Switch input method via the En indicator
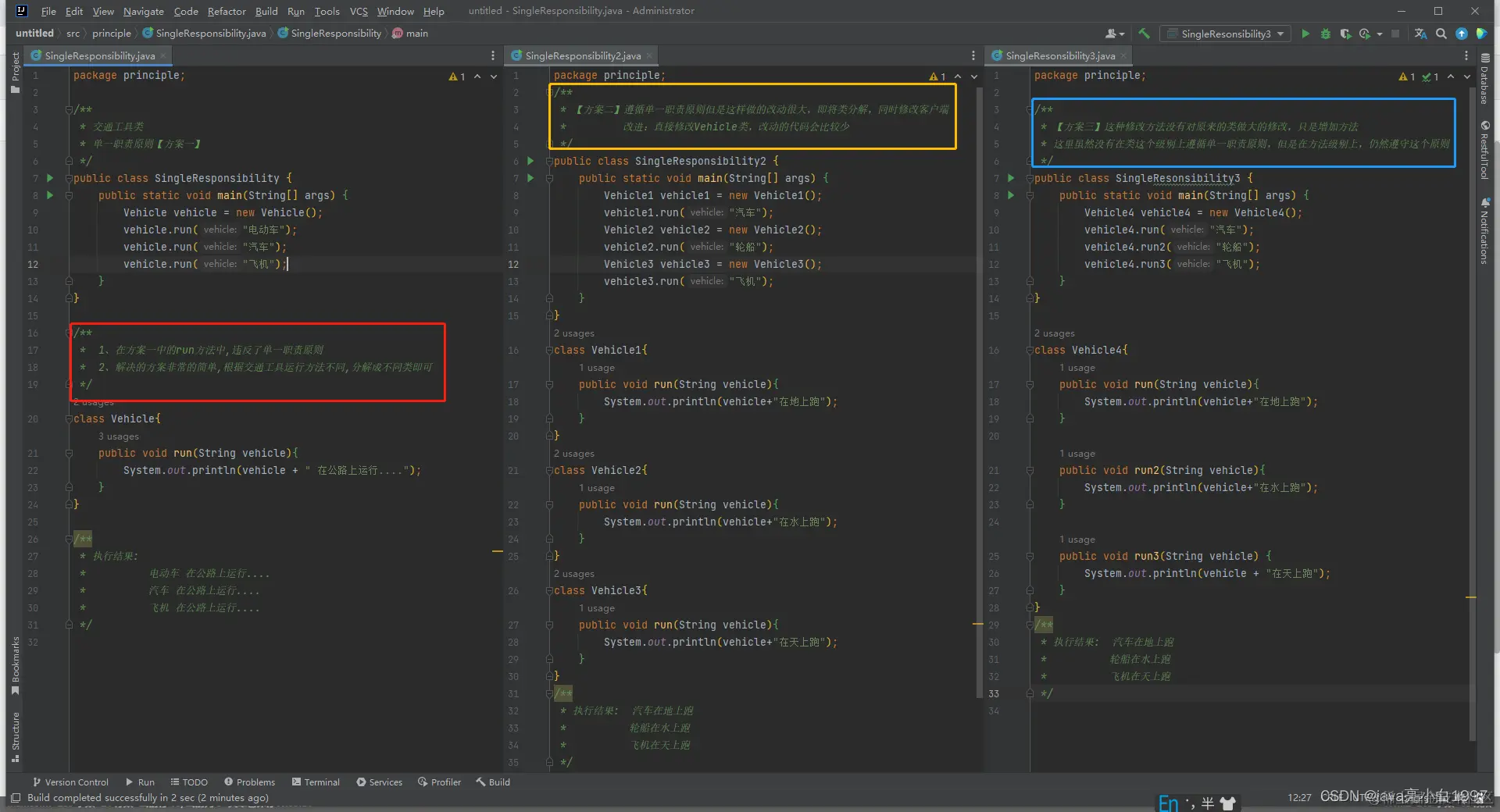Screen dimensions: 1500x812 coord(1168,803)
